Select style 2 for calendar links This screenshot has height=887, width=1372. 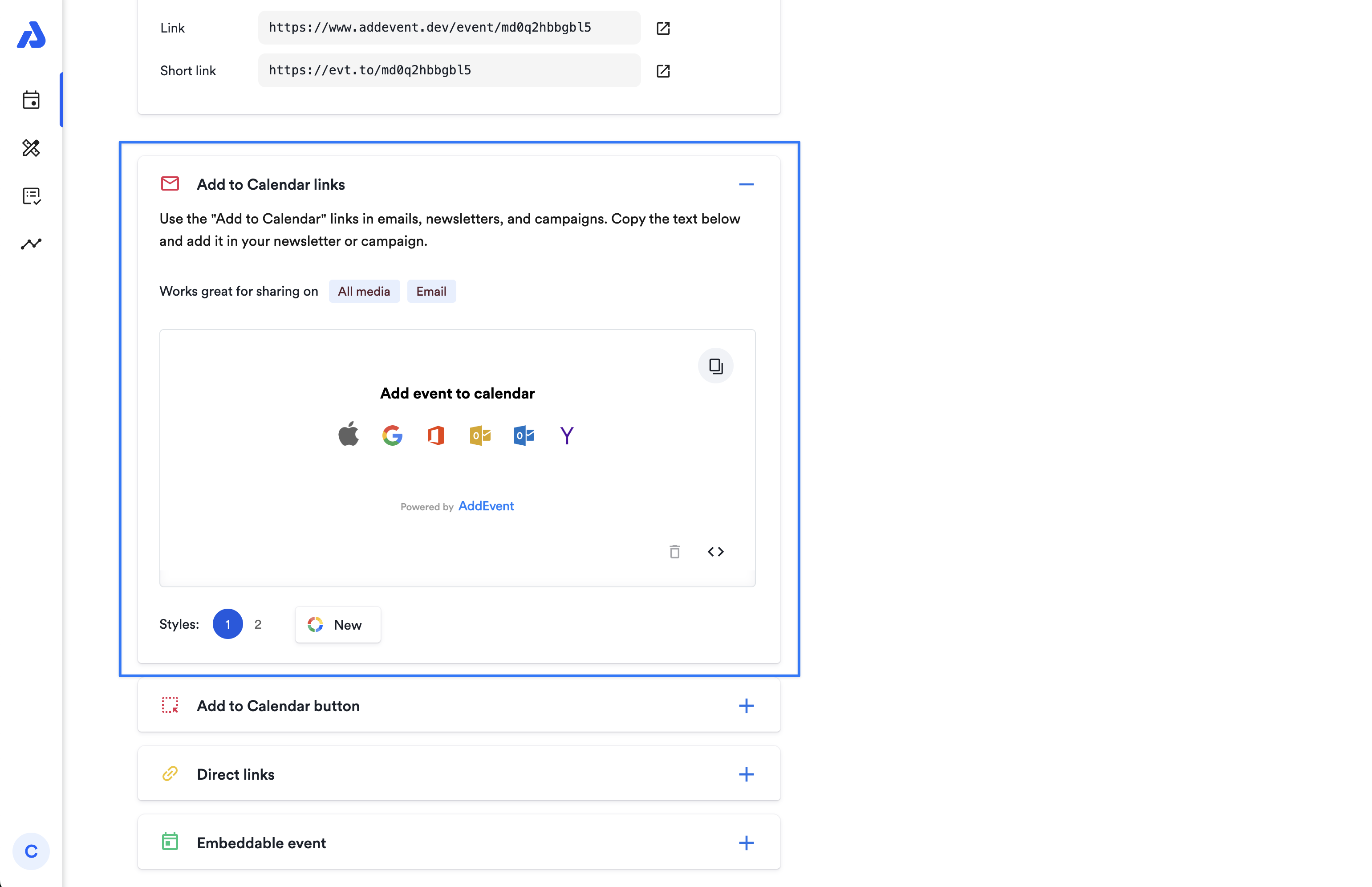258,624
